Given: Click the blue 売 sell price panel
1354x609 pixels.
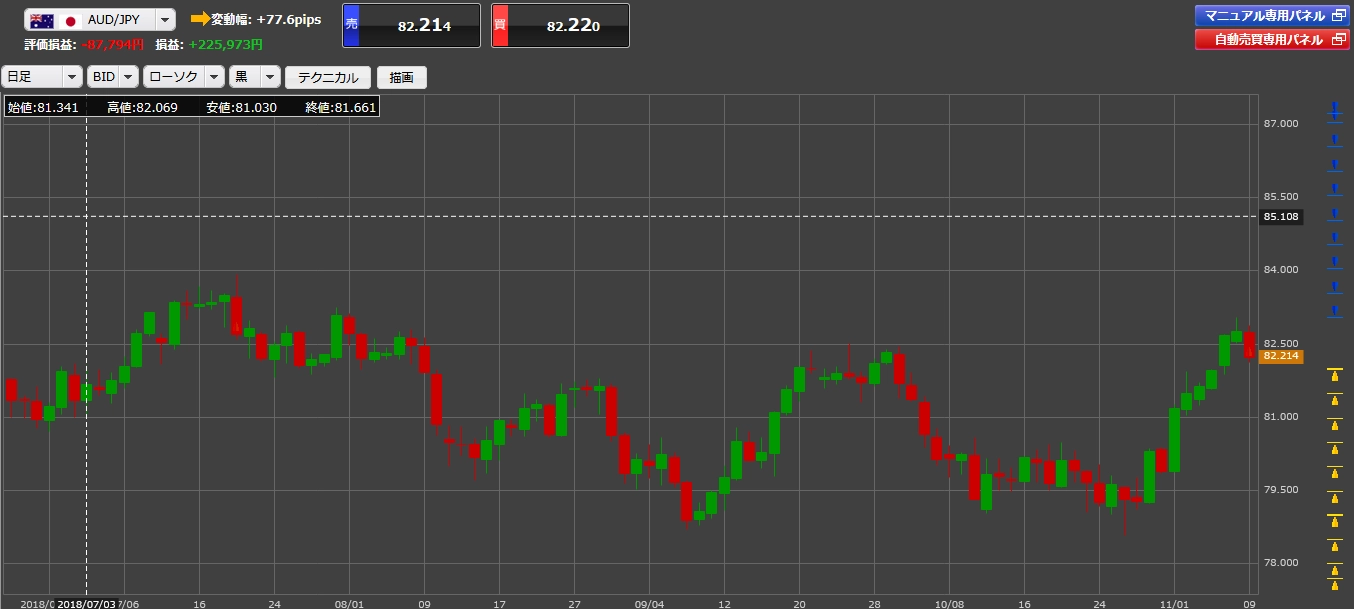Looking at the screenshot, I should tap(411, 26).
